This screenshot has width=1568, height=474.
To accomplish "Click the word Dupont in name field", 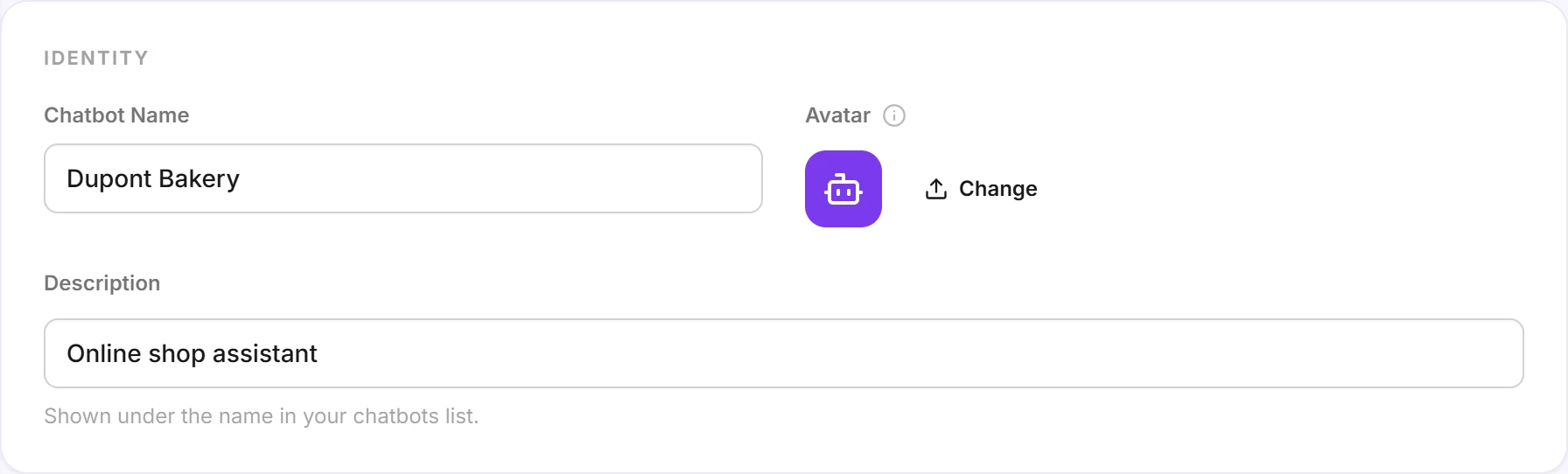I will point(109,178).
